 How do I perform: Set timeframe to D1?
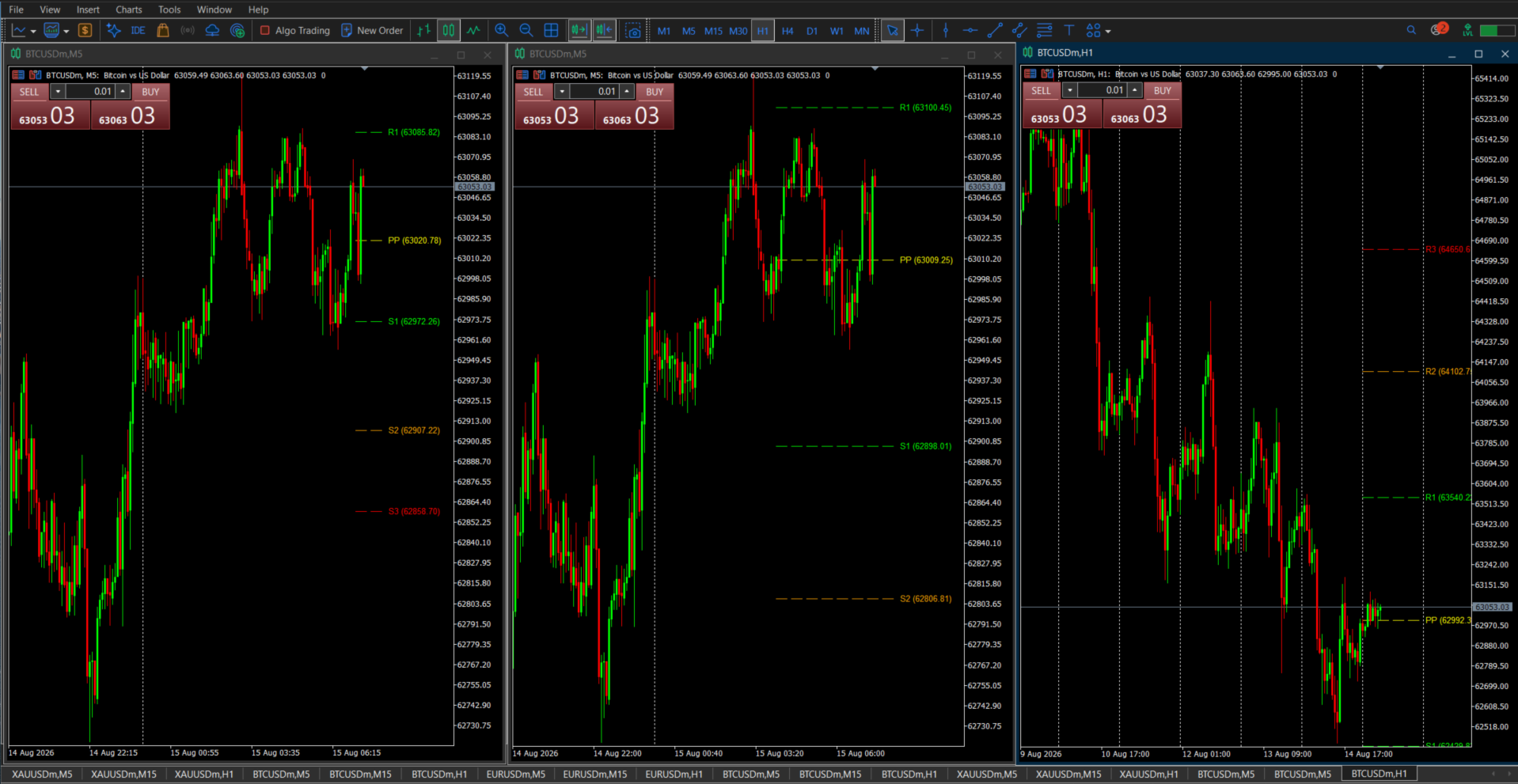[x=812, y=31]
